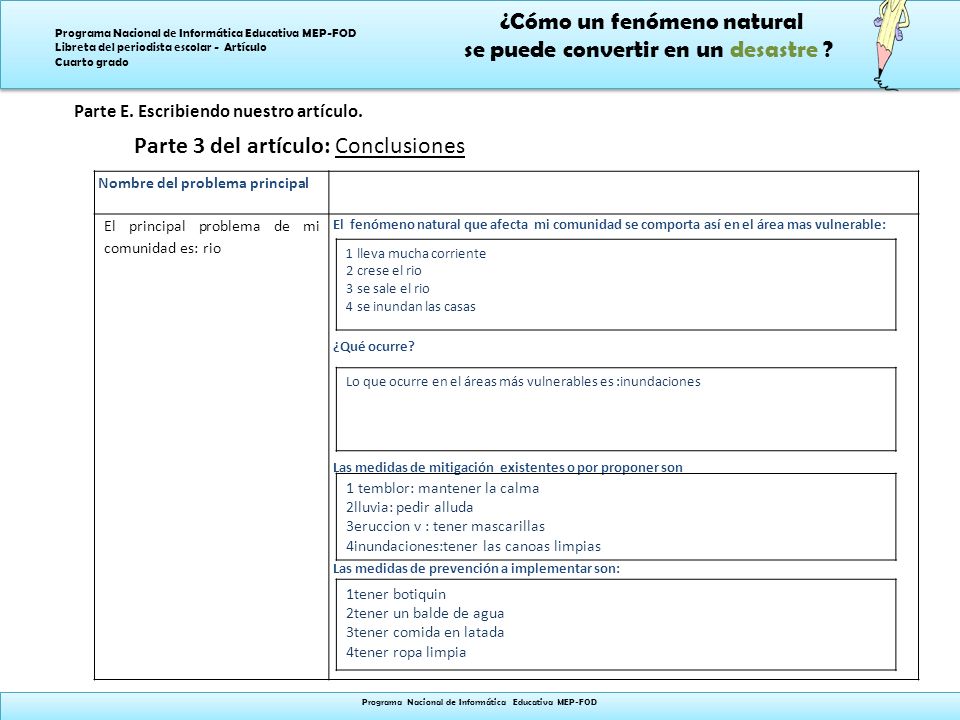Screen dimensions: 960x720
Task: Click the '¿Qué ocurre?' heading
Action: coord(373,347)
